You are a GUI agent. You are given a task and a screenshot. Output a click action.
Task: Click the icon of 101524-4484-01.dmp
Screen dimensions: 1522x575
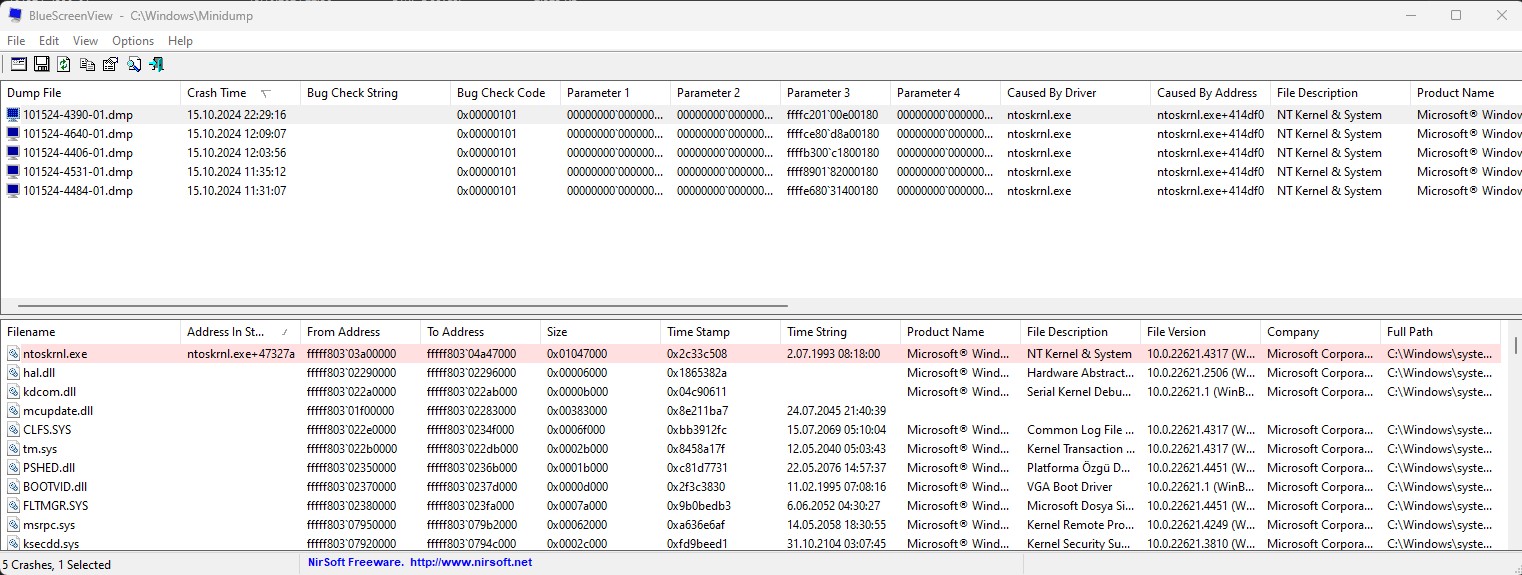(13, 191)
